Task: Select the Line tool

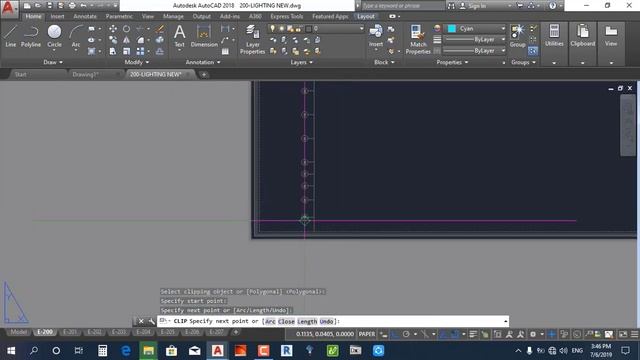Action: pyautogui.click(x=11, y=36)
